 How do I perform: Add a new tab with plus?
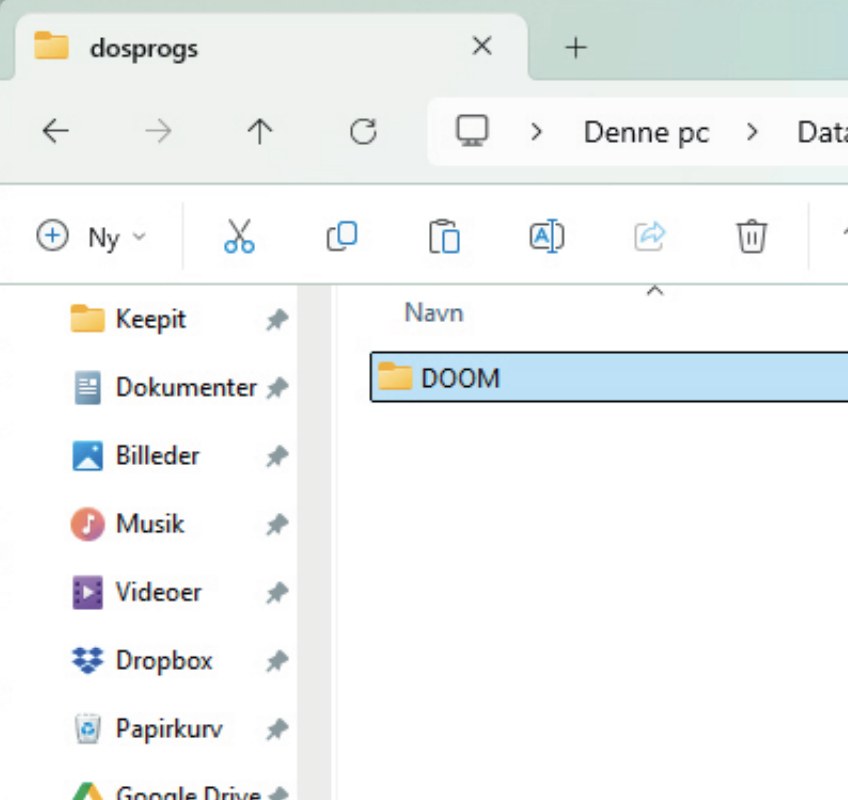click(x=575, y=47)
